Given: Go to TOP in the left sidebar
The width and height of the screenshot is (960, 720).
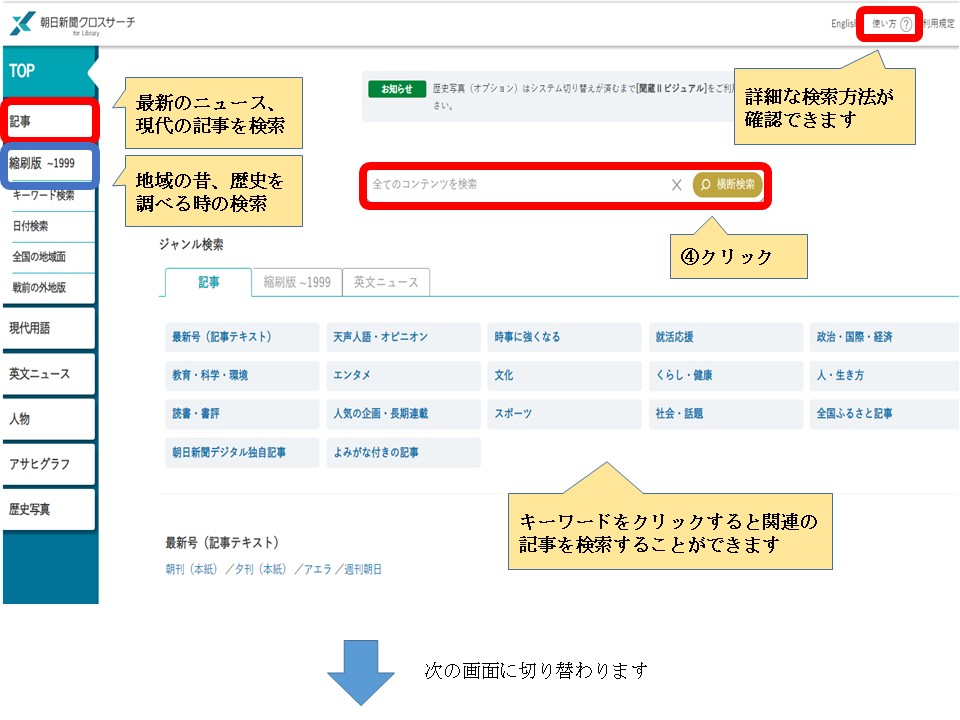Looking at the screenshot, I should (49, 71).
